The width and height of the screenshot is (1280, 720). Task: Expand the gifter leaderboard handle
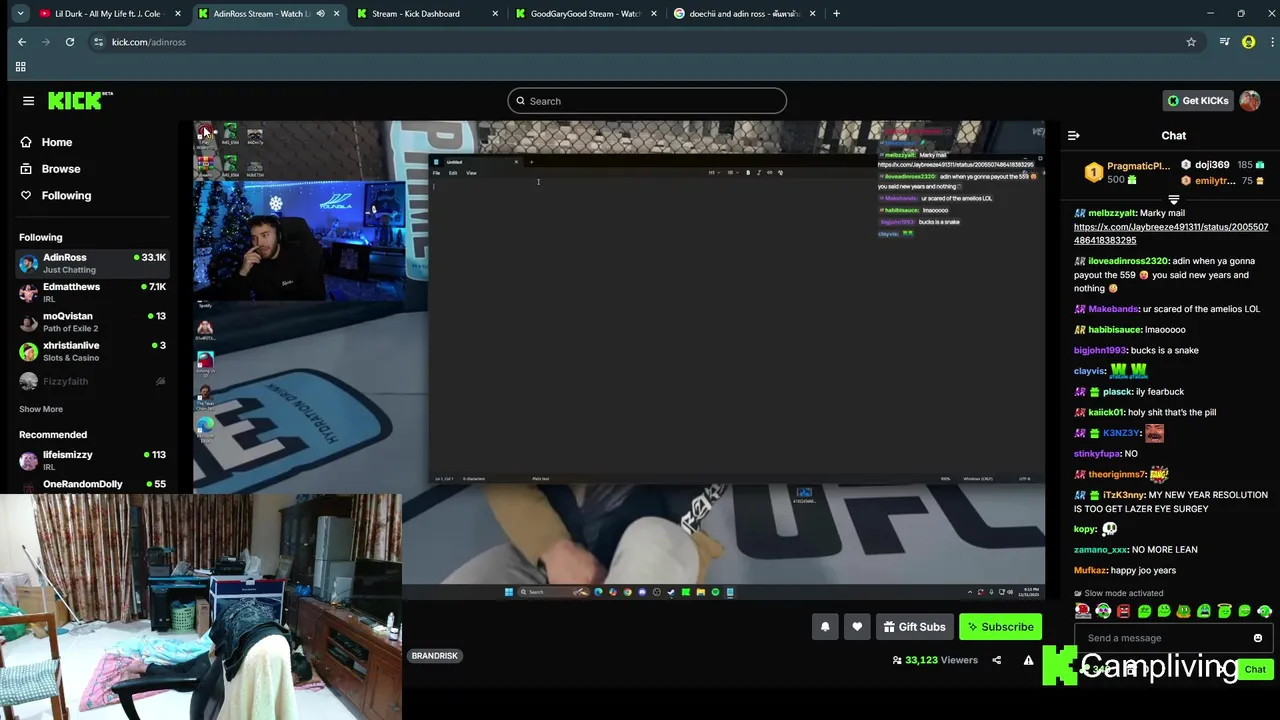pos(1174,199)
